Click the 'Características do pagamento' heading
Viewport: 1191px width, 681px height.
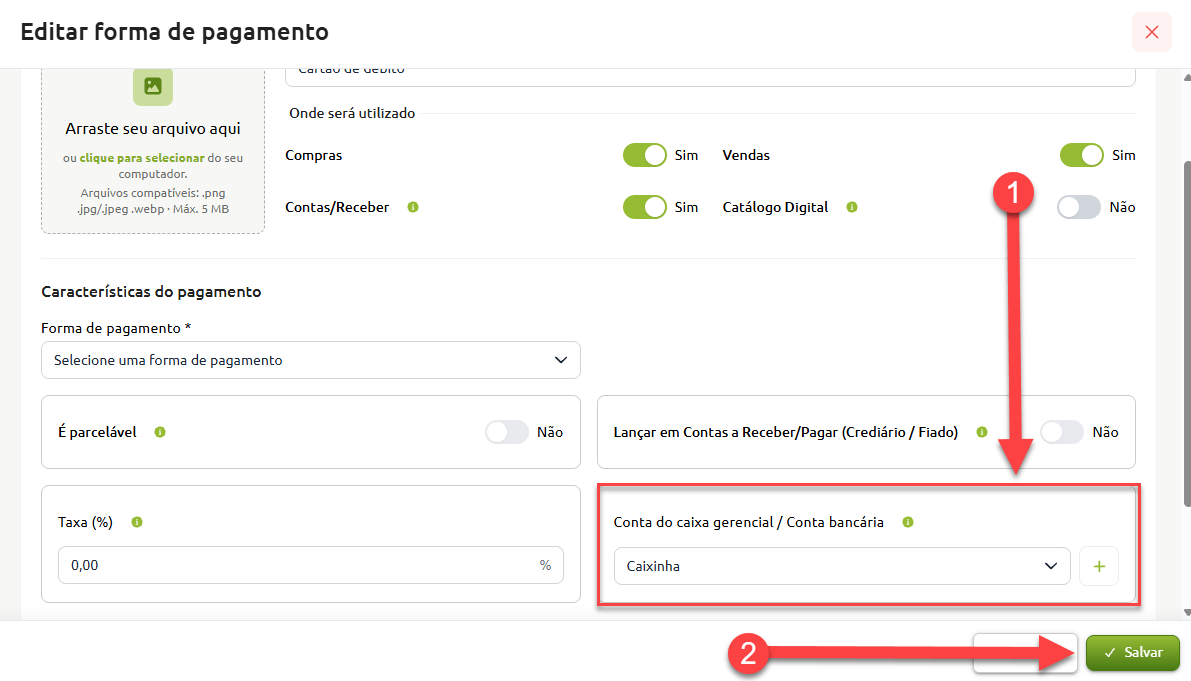coord(151,292)
